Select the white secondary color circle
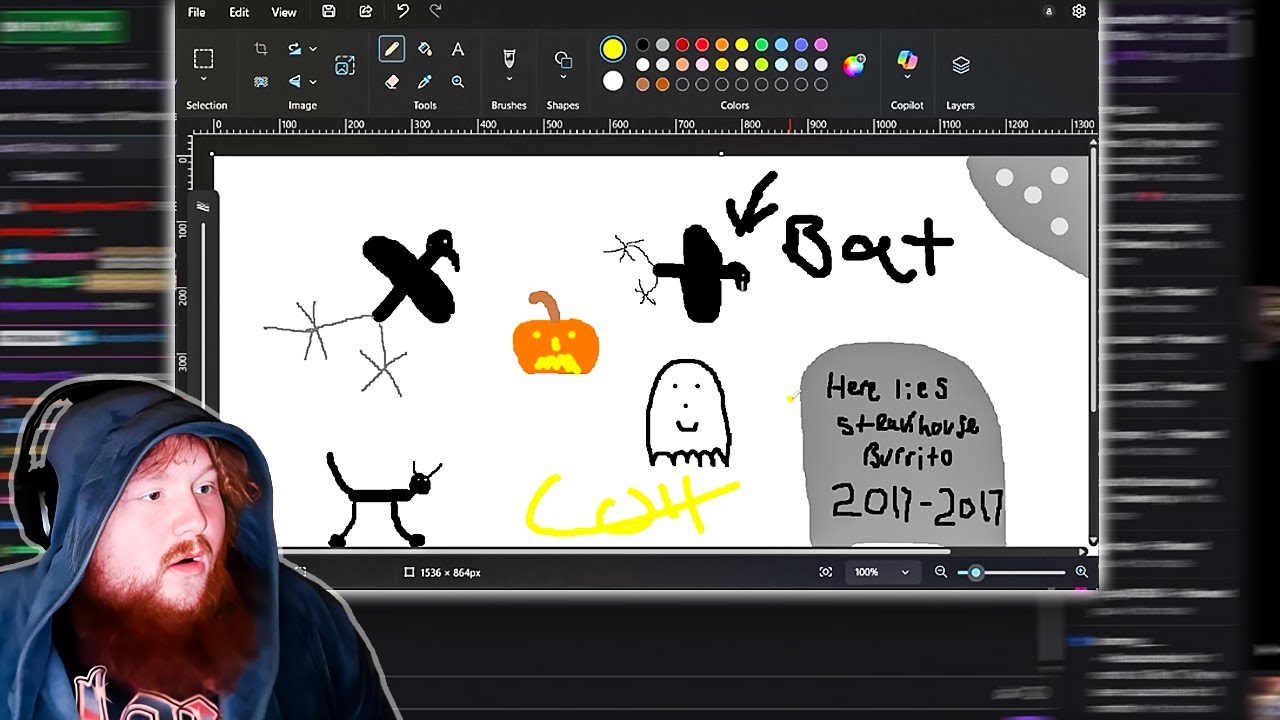Screen dimensions: 1280x720 pos(613,81)
